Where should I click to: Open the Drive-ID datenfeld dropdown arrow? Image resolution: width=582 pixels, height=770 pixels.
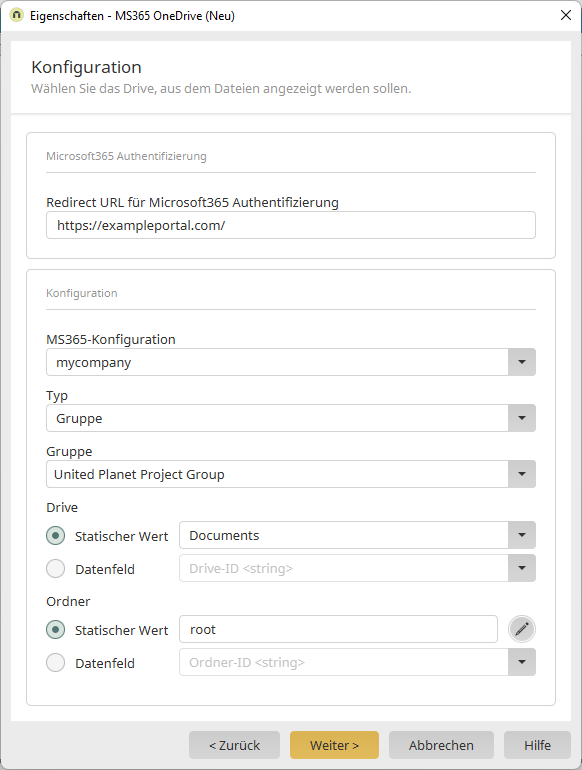point(522,568)
